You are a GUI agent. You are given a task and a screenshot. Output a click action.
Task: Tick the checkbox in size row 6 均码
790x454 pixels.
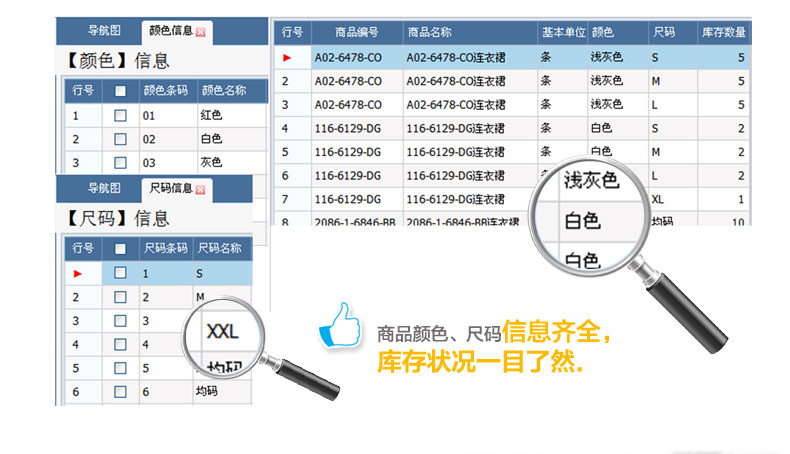120,392
